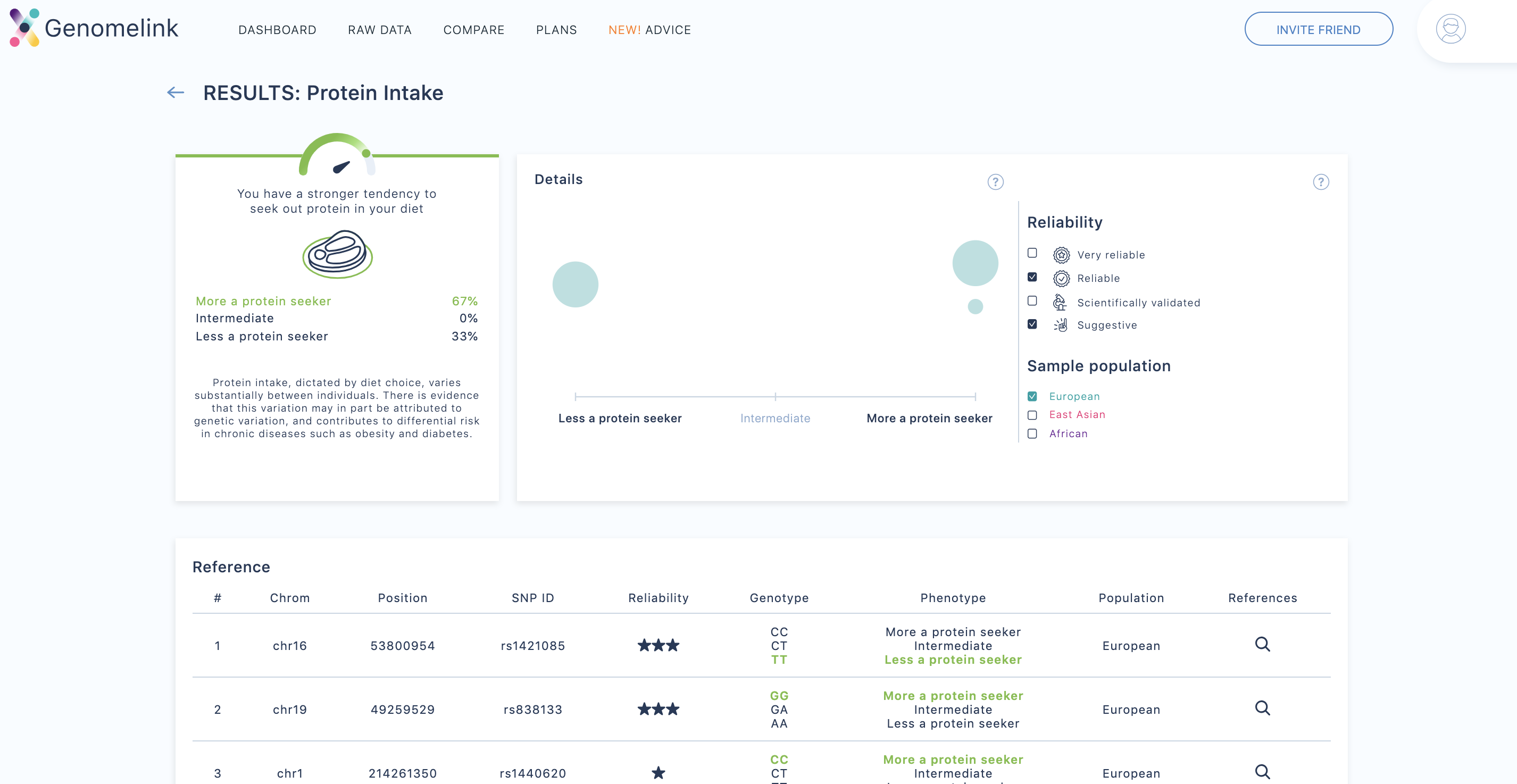The image size is (1517, 784).
Task: Click the Scientifically validated microscope icon
Action: click(1060, 302)
